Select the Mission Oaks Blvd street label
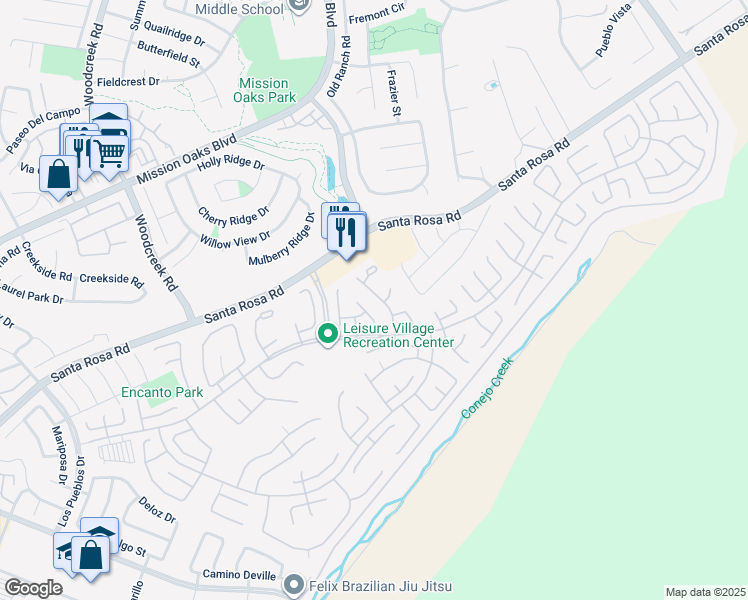The width and height of the screenshot is (748, 600). [187, 159]
